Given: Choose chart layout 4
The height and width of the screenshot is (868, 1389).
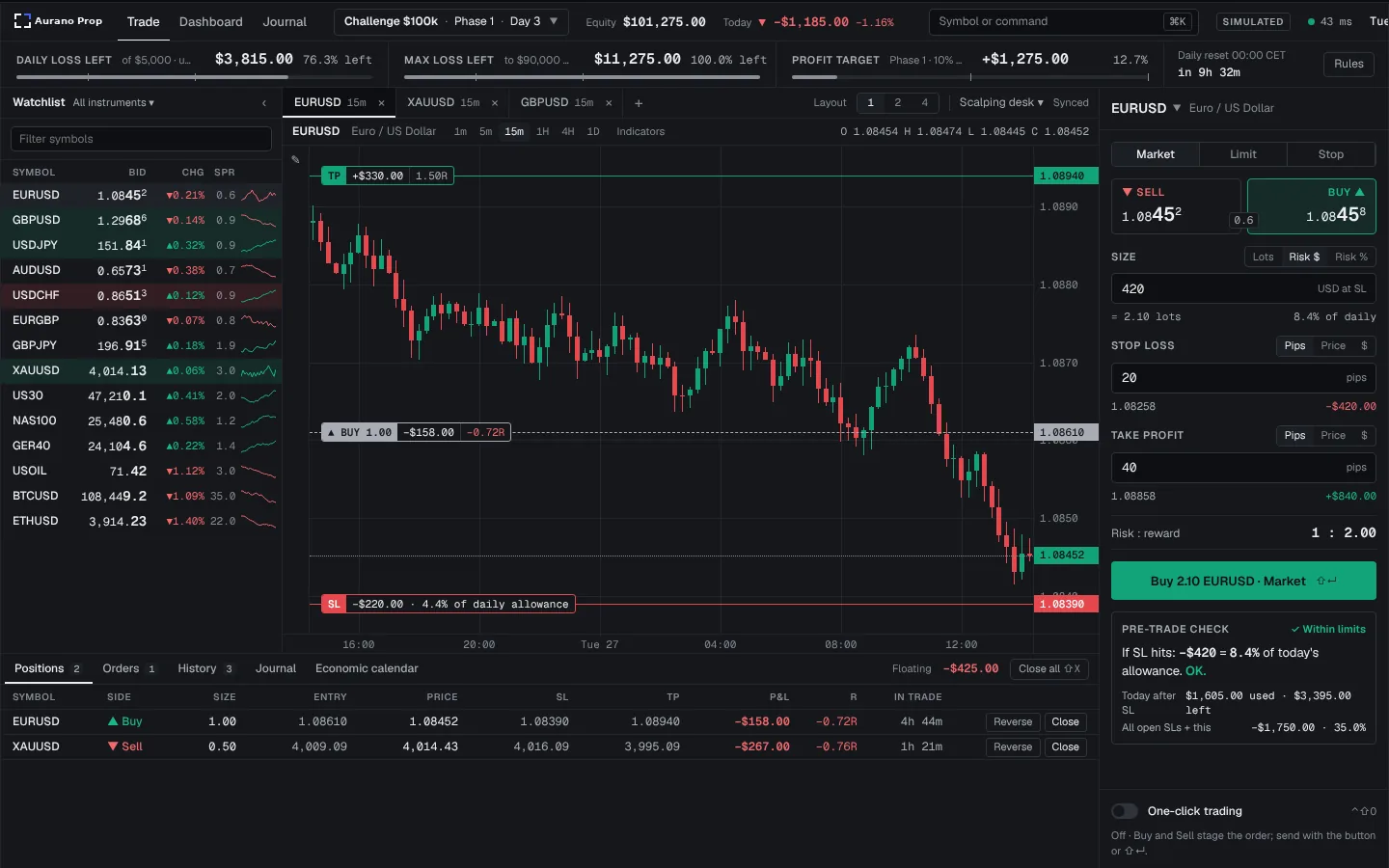Looking at the screenshot, I should coord(925,102).
